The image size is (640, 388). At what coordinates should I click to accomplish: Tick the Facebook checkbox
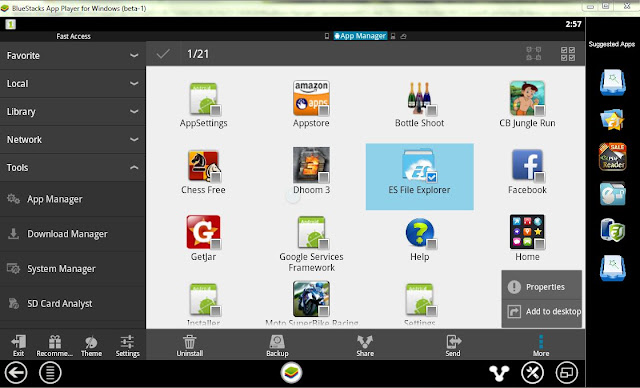[x=540, y=177]
